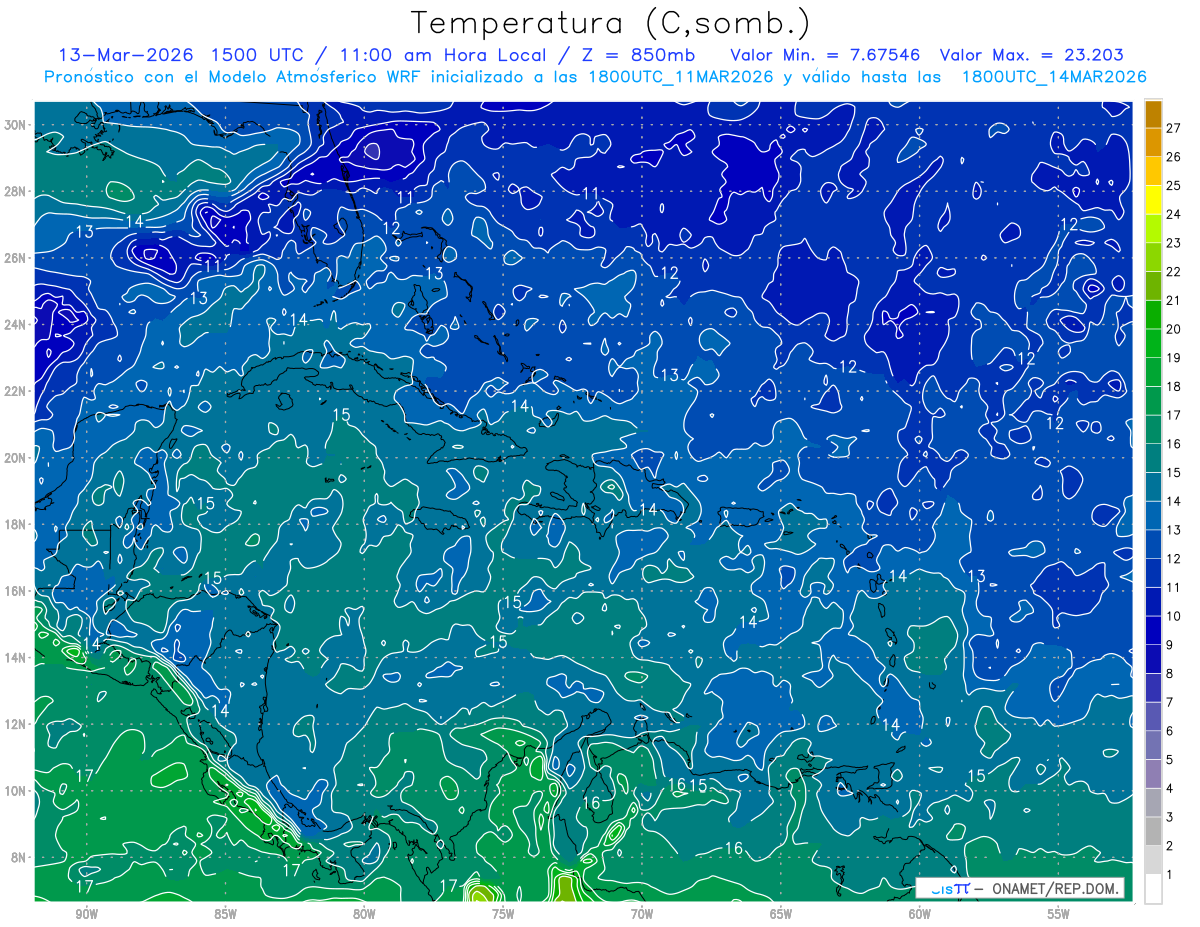1200x927 pixels.
Task: Click legend label 23
Action: pyautogui.click(x=1174, y=242)
